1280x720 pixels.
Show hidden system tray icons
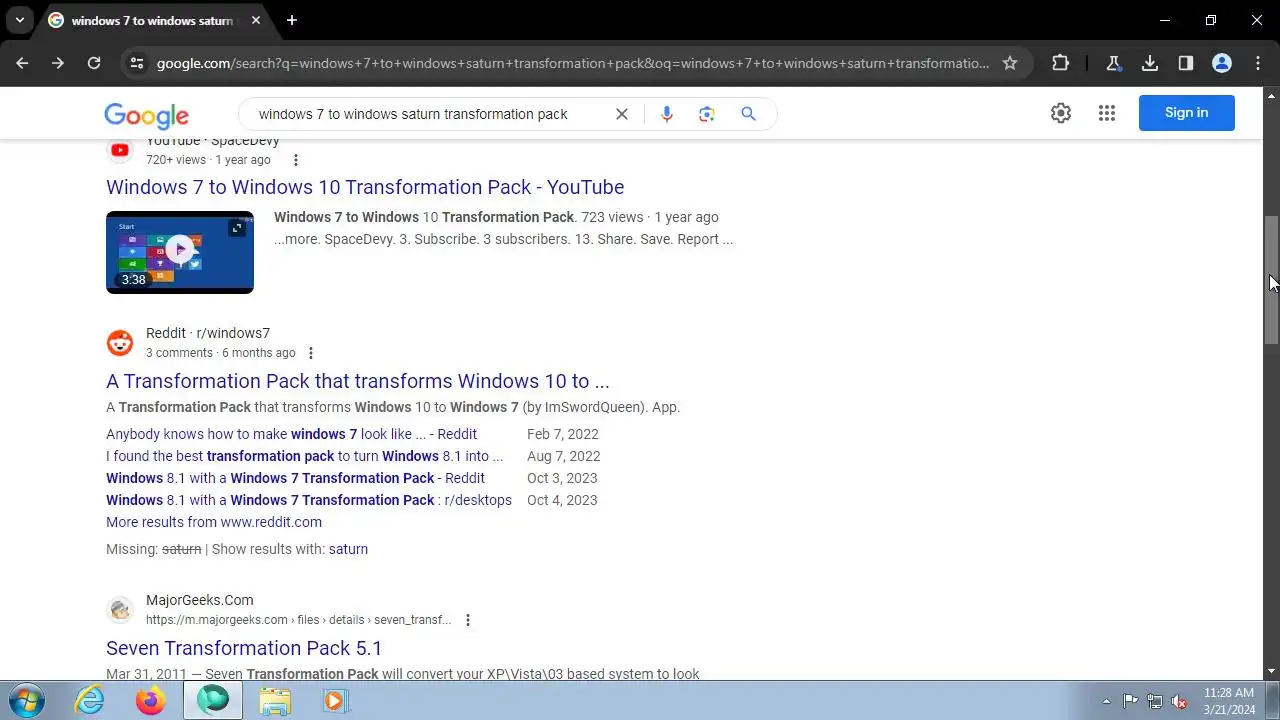pos(1106,701)
